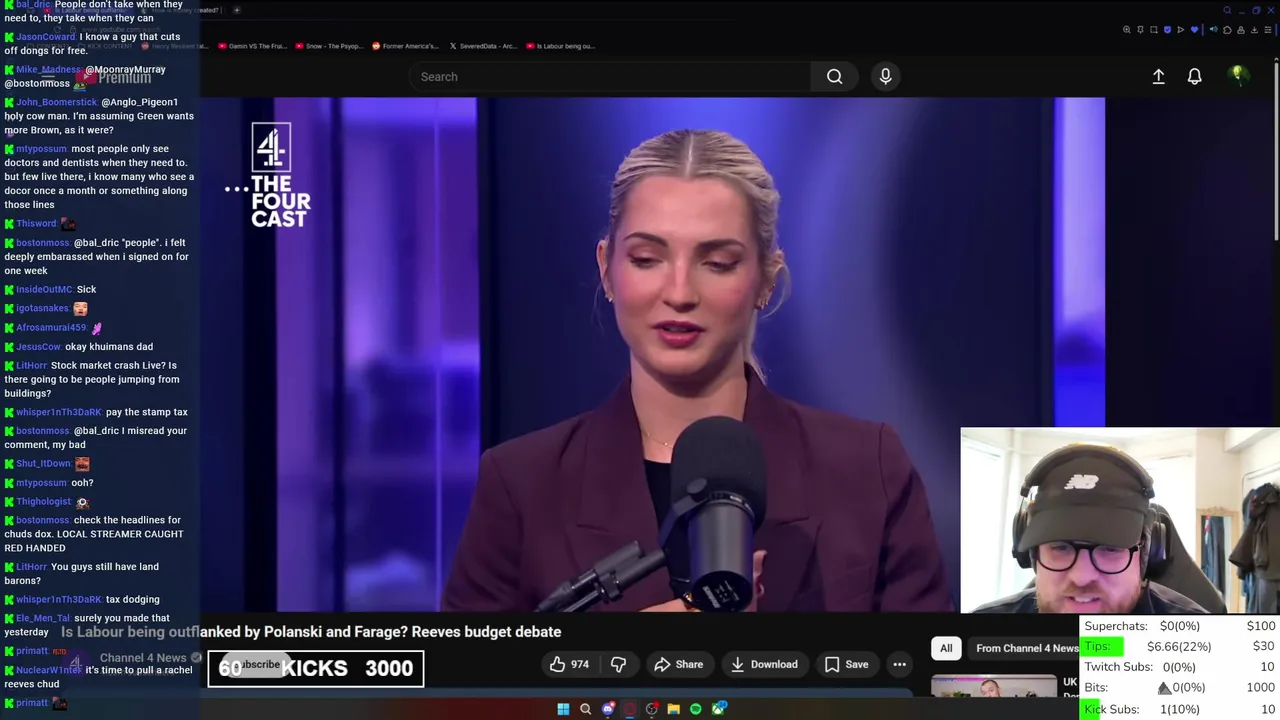This screenshot has width=1280, height=720.
Task: Click chat username 'whisper1nTh3DaRK' saying tax dodging
Action: click(59, 599)
